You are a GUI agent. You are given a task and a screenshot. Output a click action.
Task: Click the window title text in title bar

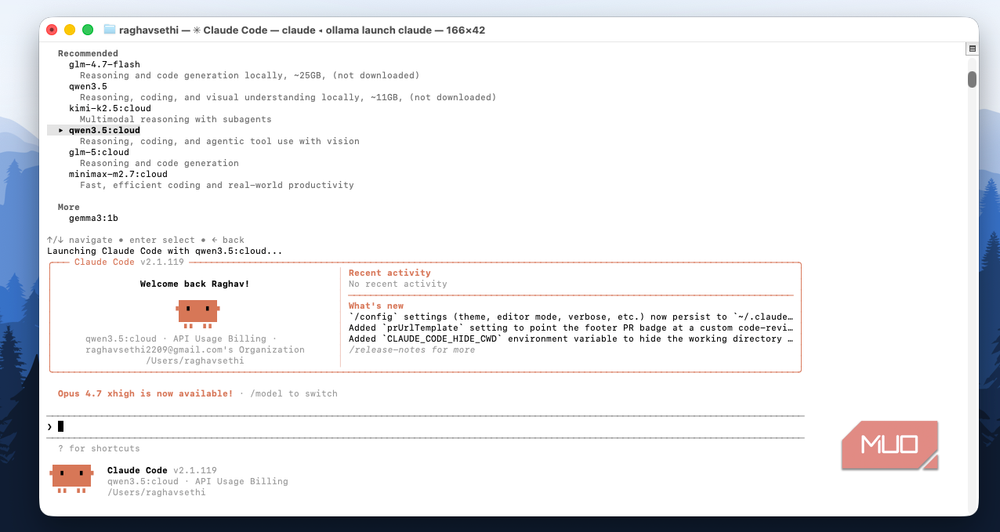point(302,30)
